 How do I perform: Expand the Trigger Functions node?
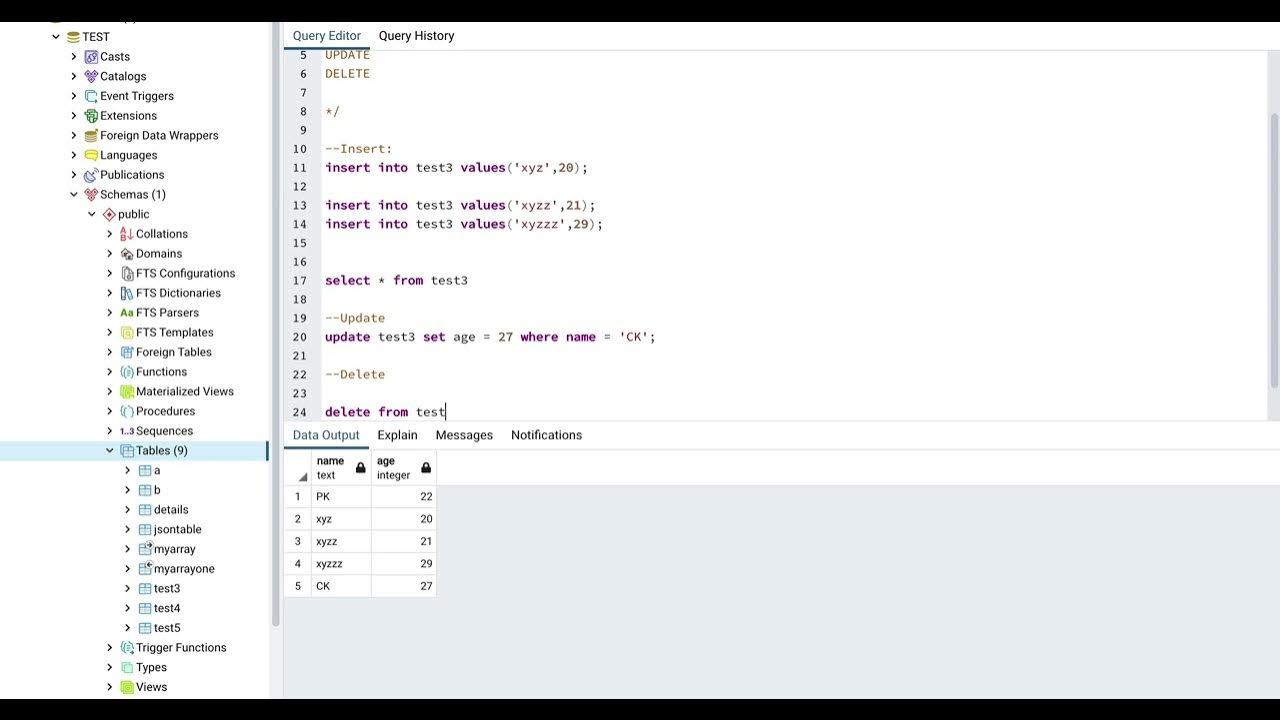[x=110, y=648]
